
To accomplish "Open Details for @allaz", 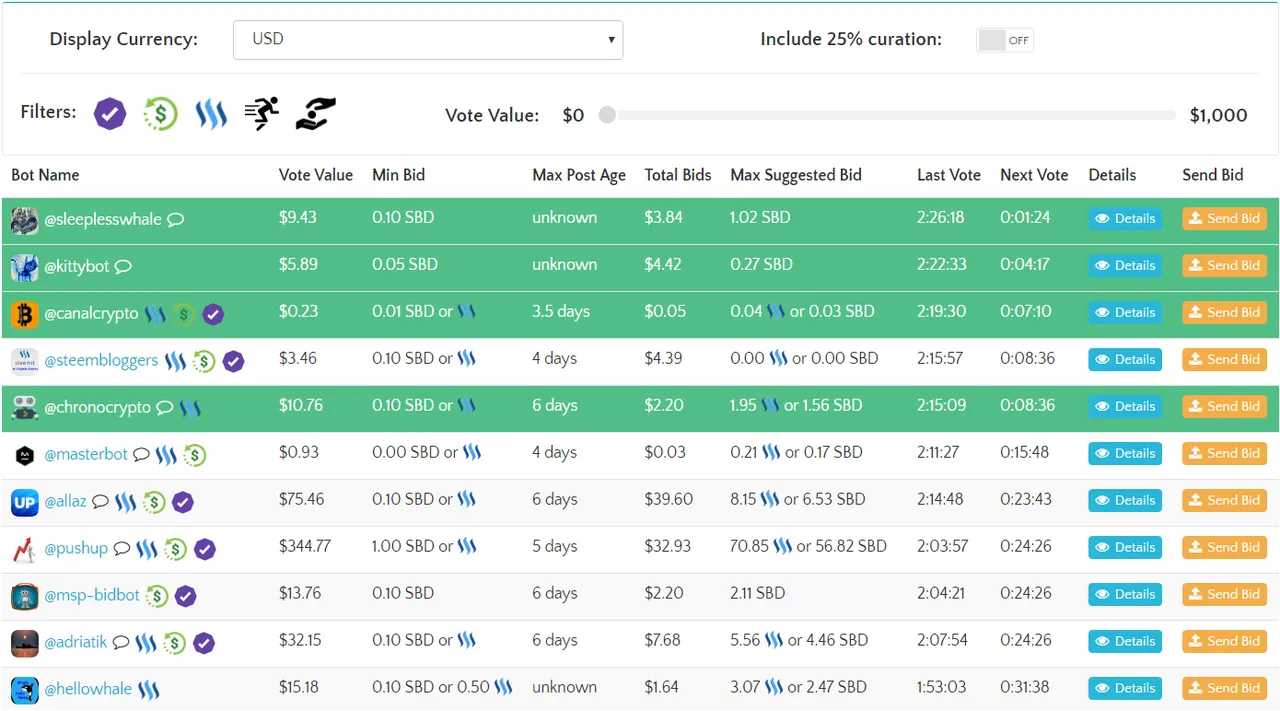I will tap(1125, 500).
